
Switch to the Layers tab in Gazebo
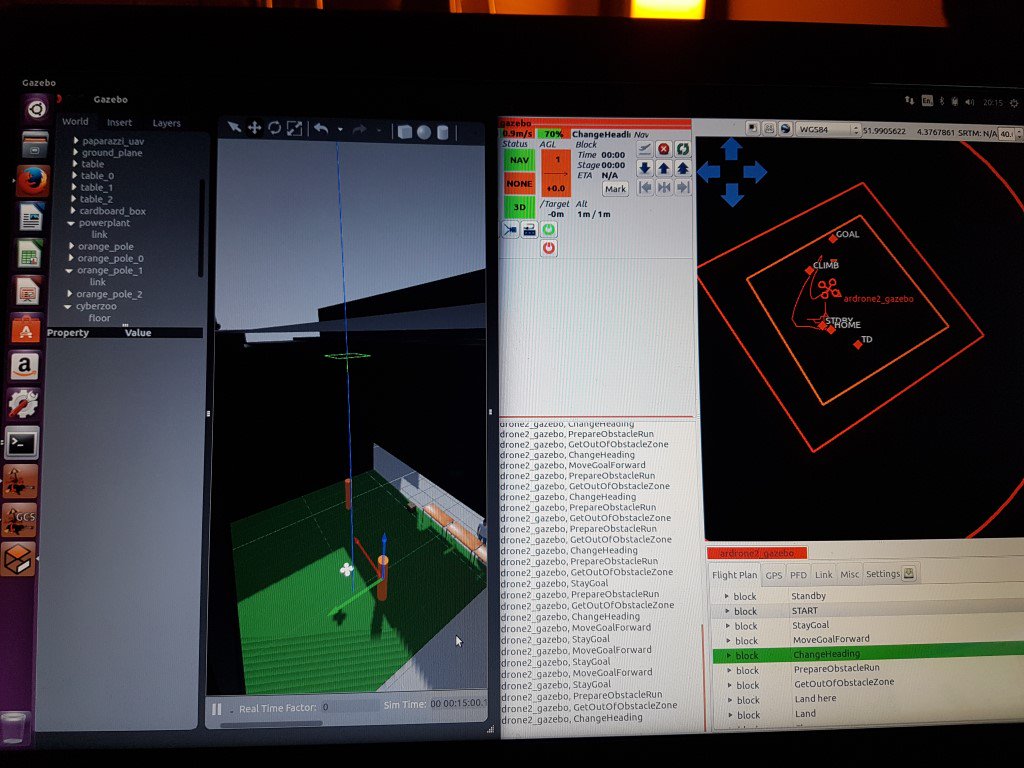click(166, 123)
